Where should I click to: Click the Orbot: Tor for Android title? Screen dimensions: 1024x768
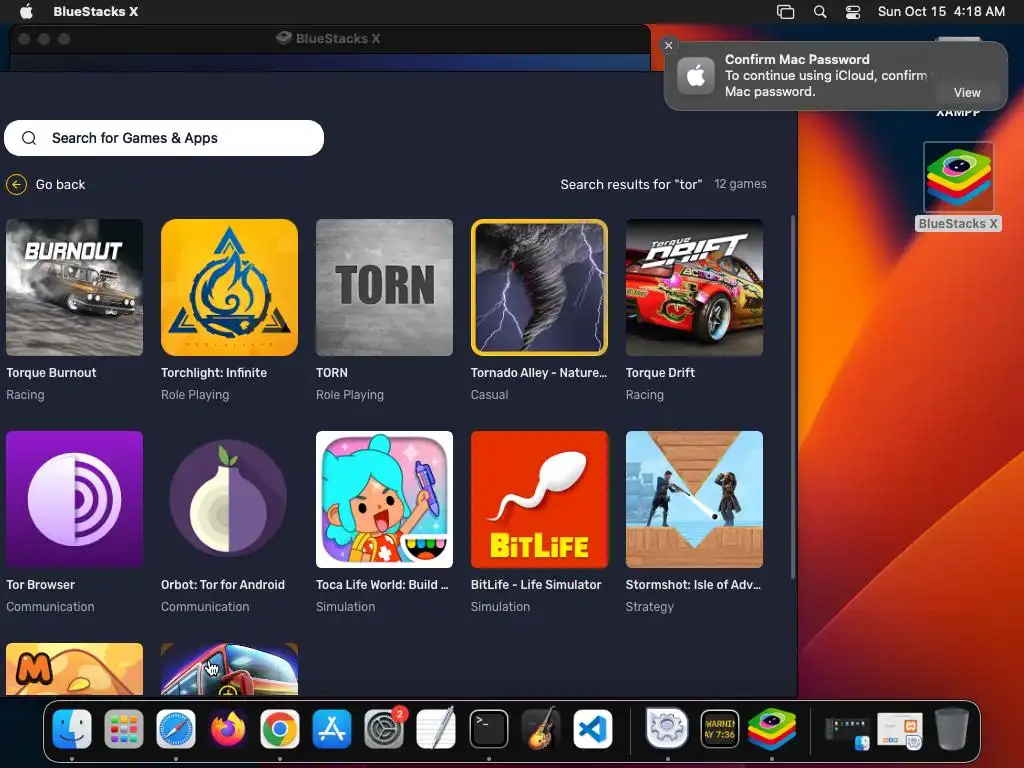223,585
